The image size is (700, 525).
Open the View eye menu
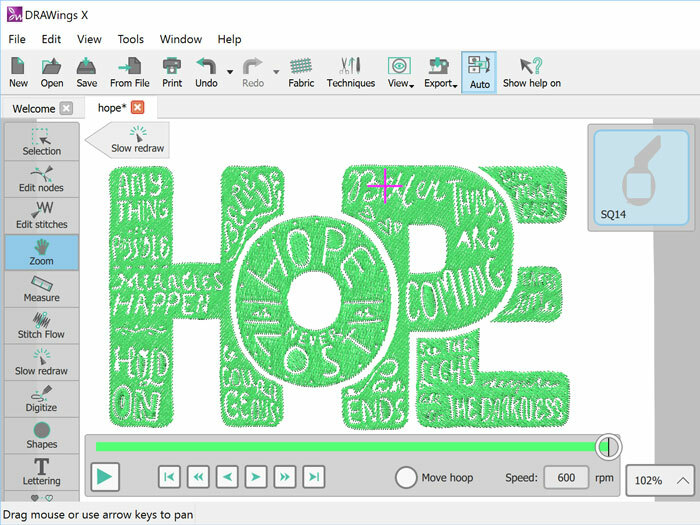(x=400, y=72)
